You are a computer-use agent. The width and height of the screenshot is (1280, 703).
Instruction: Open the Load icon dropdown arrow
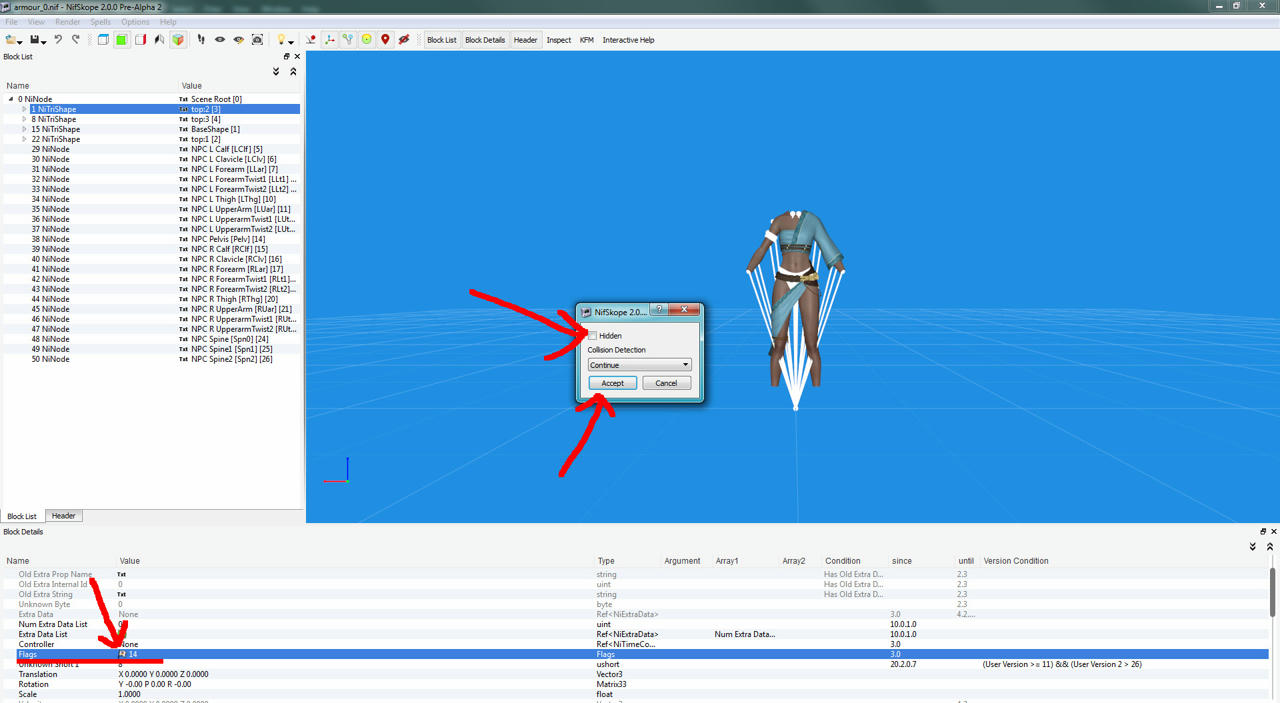click(x=20, y=42)
